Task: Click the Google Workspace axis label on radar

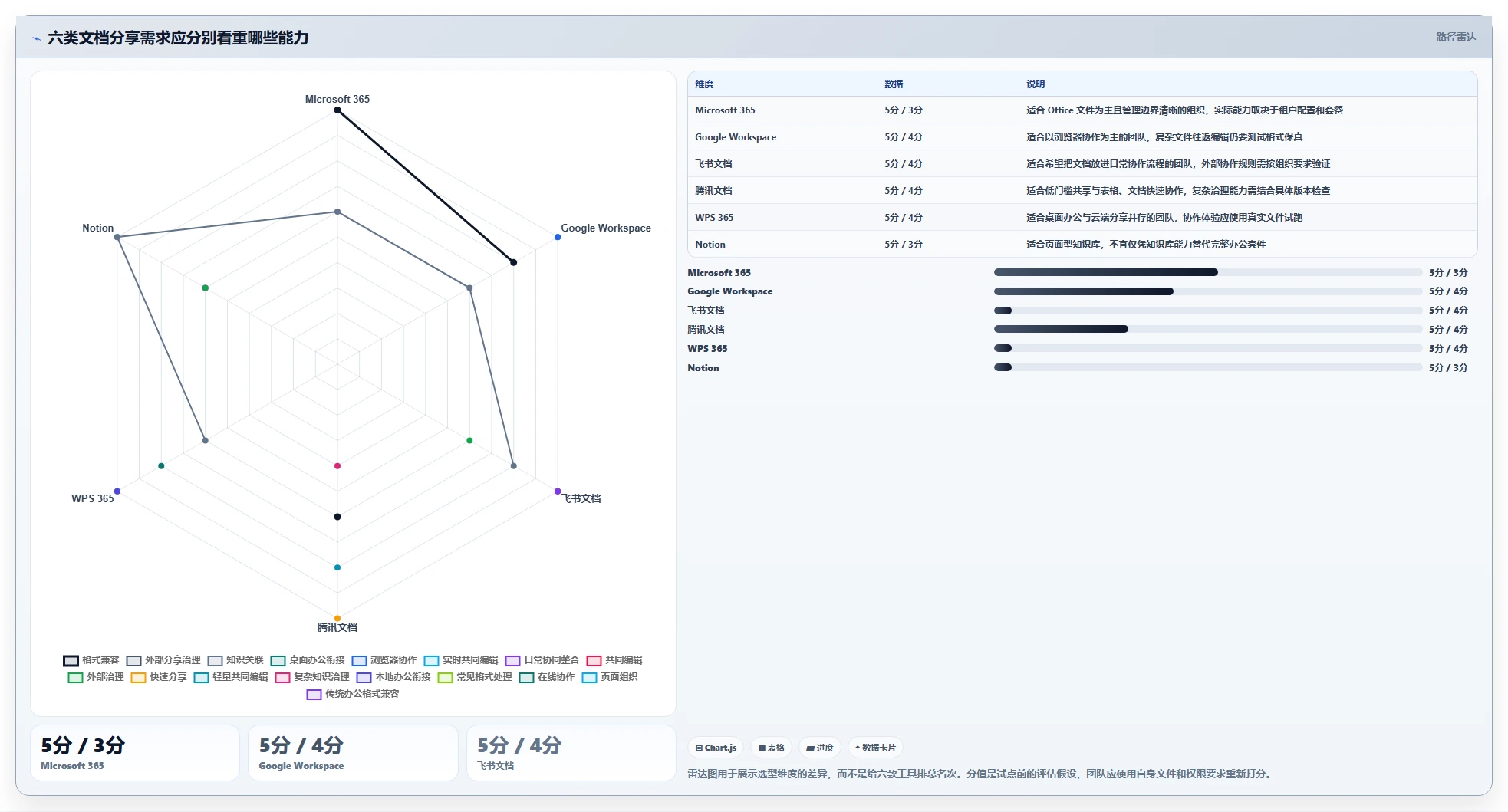Action: point(606,228)
